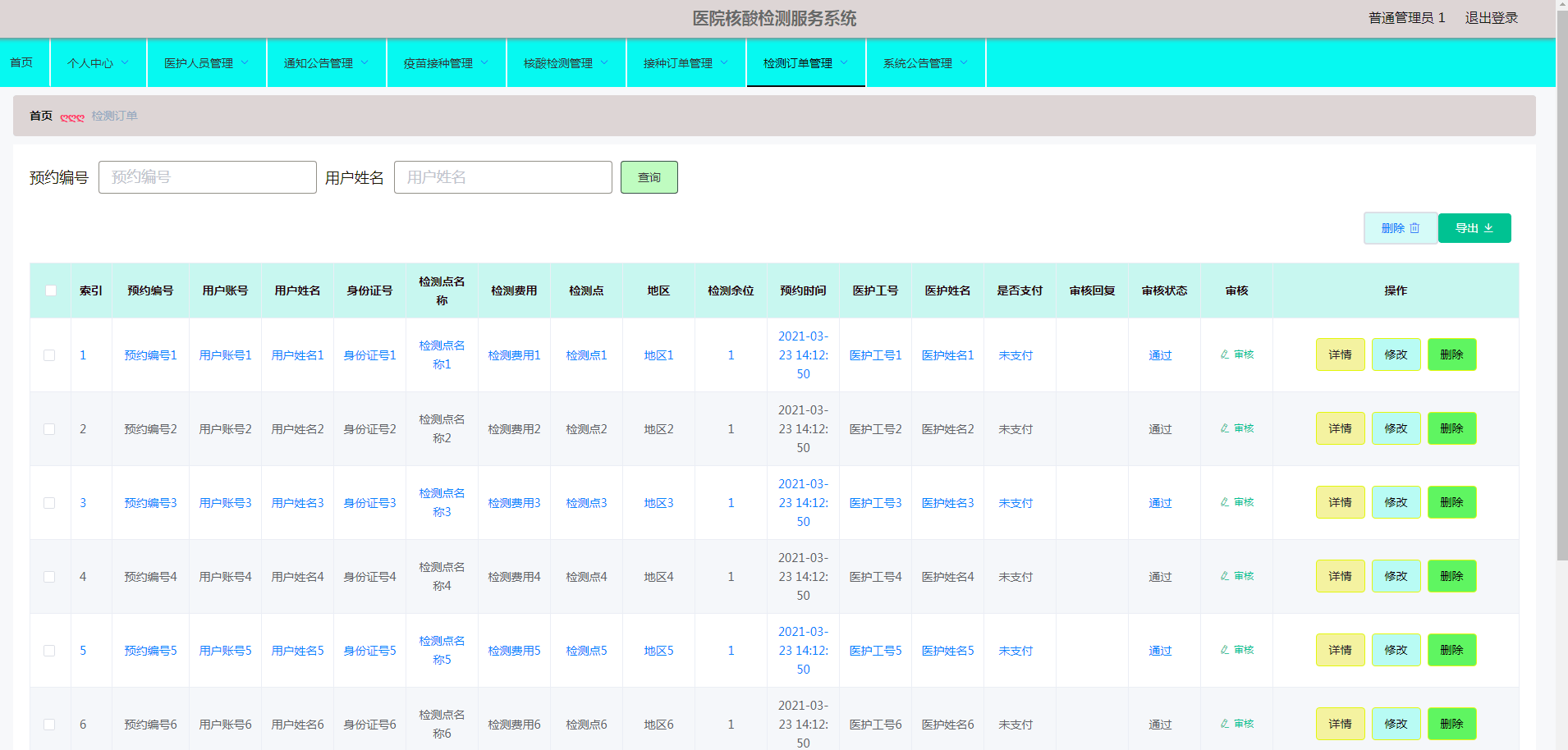Select the checkbox for row 4
The width and height of the screenshot is (1568, 750).
(49, 577)
